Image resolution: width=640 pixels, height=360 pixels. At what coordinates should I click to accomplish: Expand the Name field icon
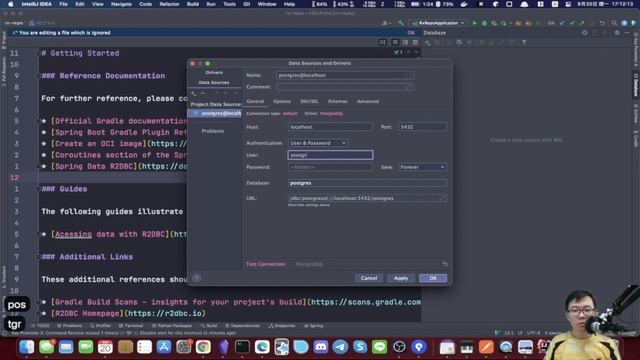click(409, 75)
